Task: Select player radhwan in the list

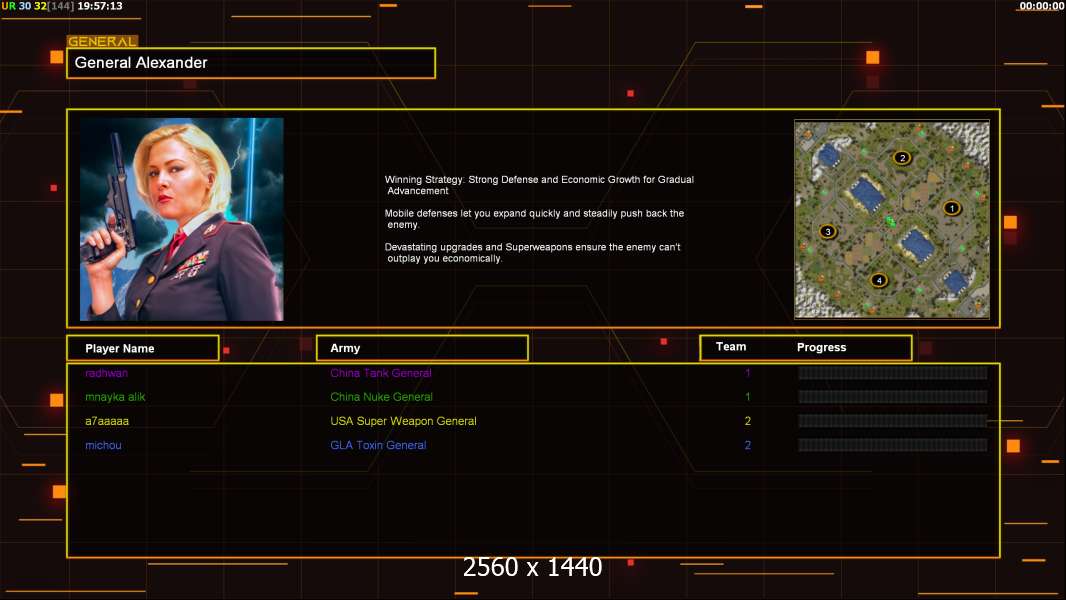Action: tap(106, 373)
